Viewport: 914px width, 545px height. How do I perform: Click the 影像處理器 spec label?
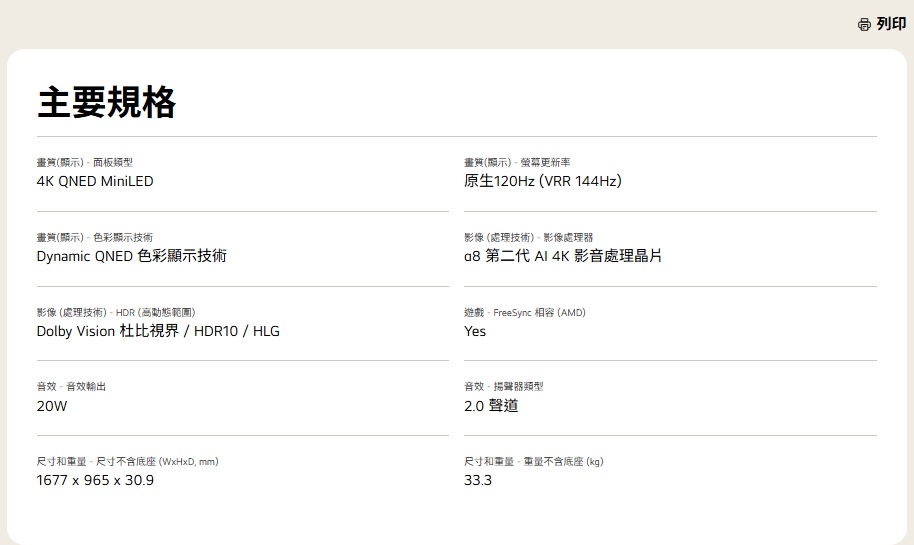(x=567, y=237)
